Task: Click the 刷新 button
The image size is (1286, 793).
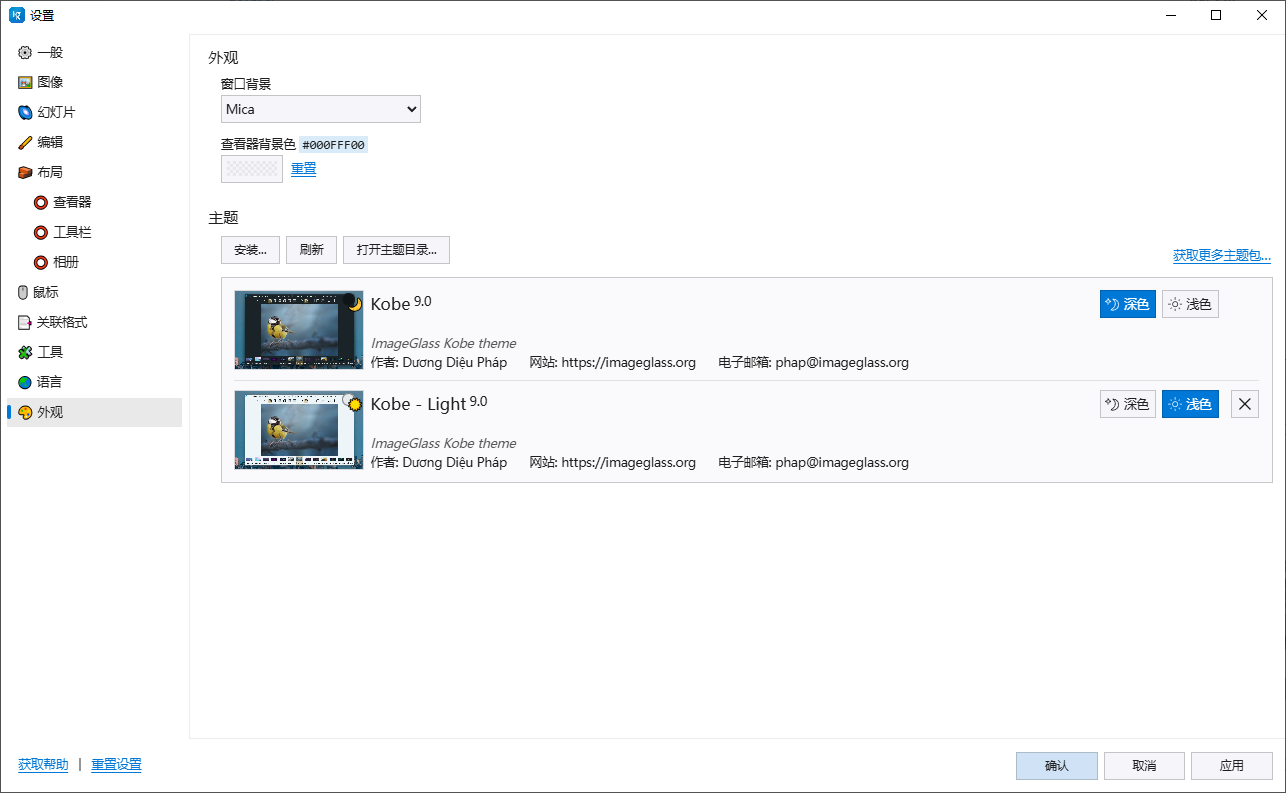Action: pyautogui.click(x=311, y=250)
